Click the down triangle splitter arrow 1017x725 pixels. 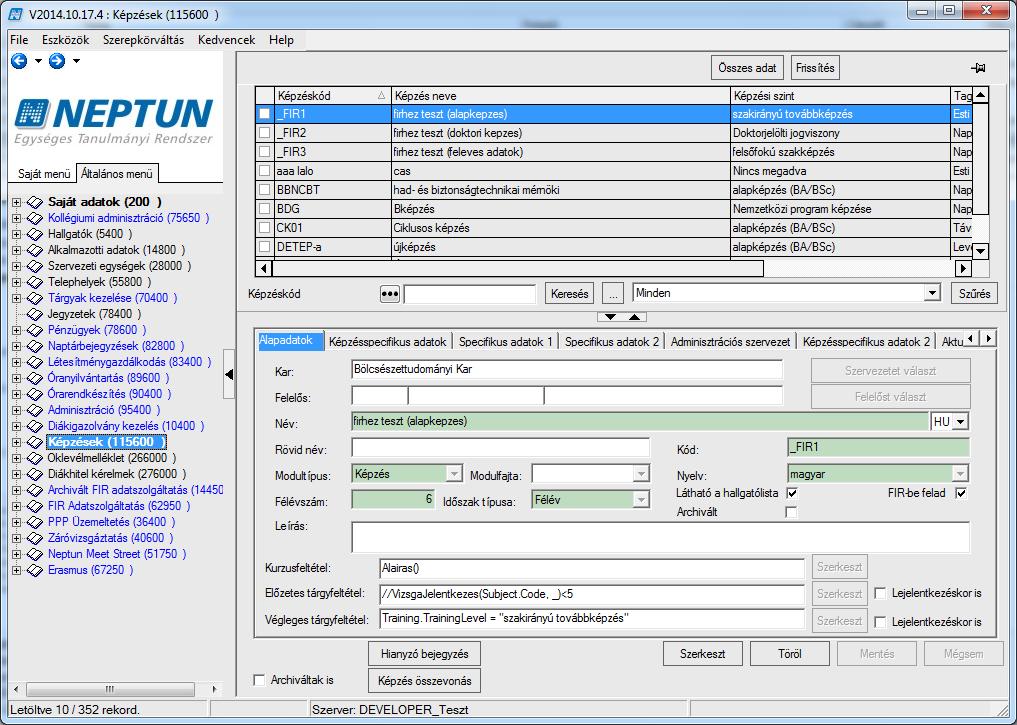(x=610, y=317)
